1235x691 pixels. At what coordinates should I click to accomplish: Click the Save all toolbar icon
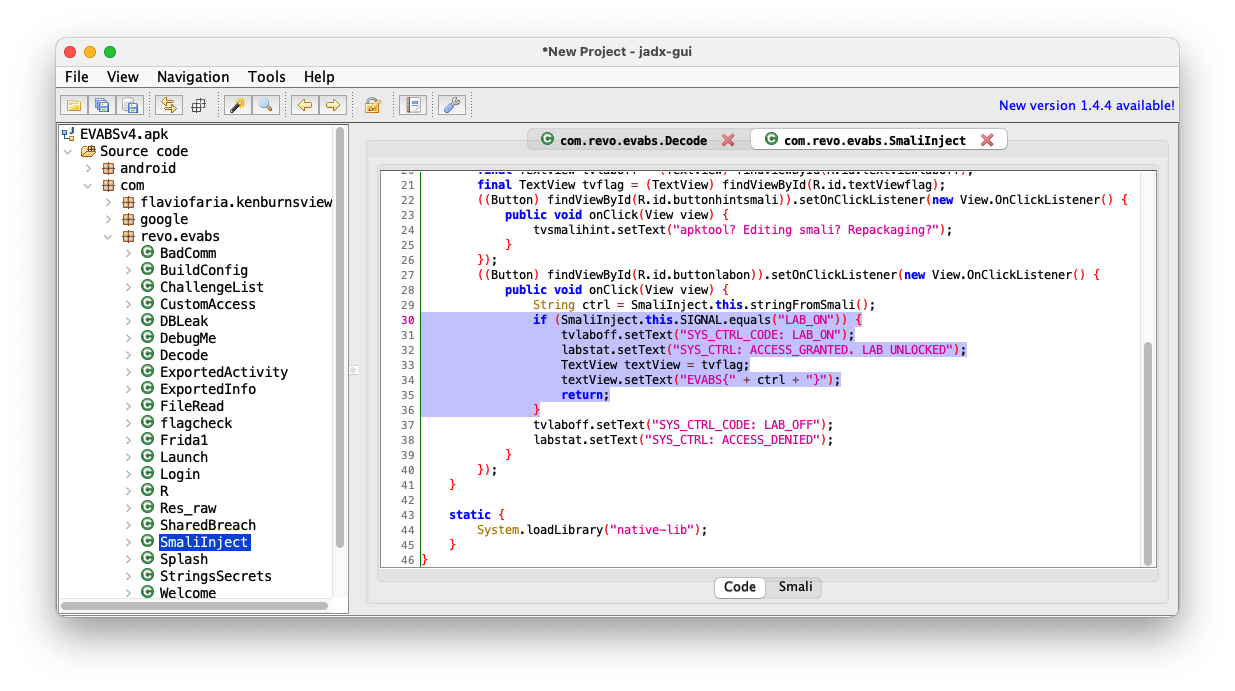coord(101,105)
